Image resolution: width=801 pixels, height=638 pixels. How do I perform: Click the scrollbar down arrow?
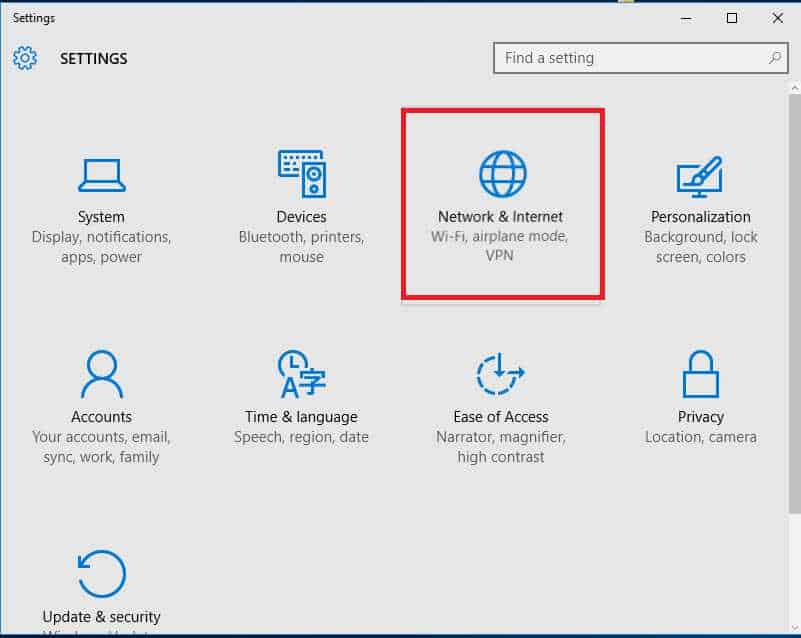(794, 625)
